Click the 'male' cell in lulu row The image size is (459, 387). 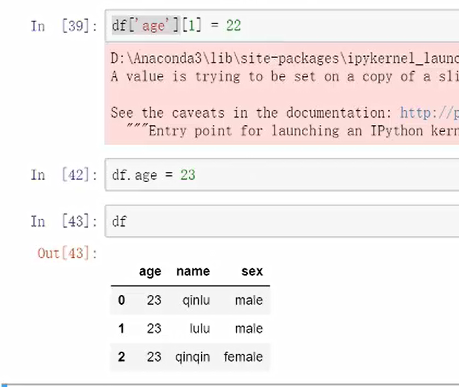[x=249, y=329]
